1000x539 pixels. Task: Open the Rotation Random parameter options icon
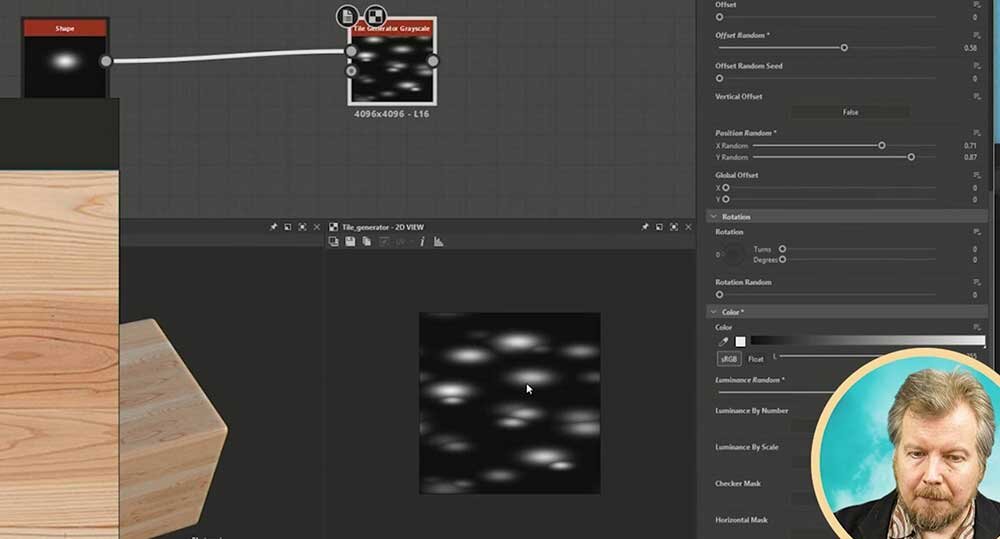[x=976, y=282]
